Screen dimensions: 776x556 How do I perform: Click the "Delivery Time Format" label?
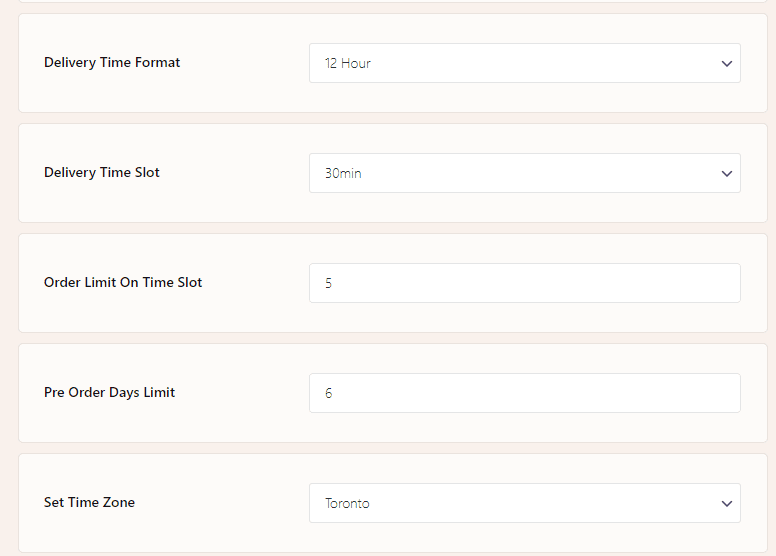coord(112,62)
